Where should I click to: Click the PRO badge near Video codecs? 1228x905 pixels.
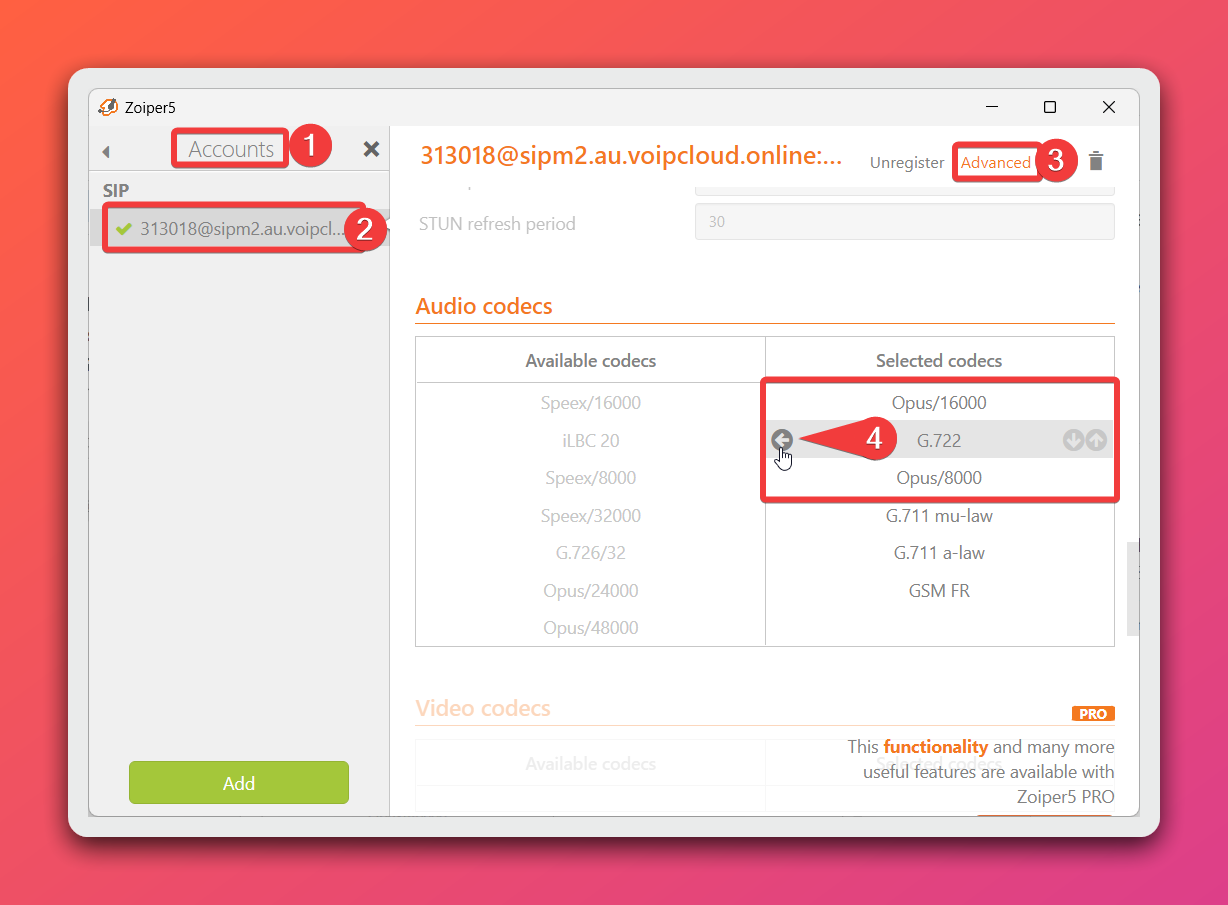point(1093,714)
